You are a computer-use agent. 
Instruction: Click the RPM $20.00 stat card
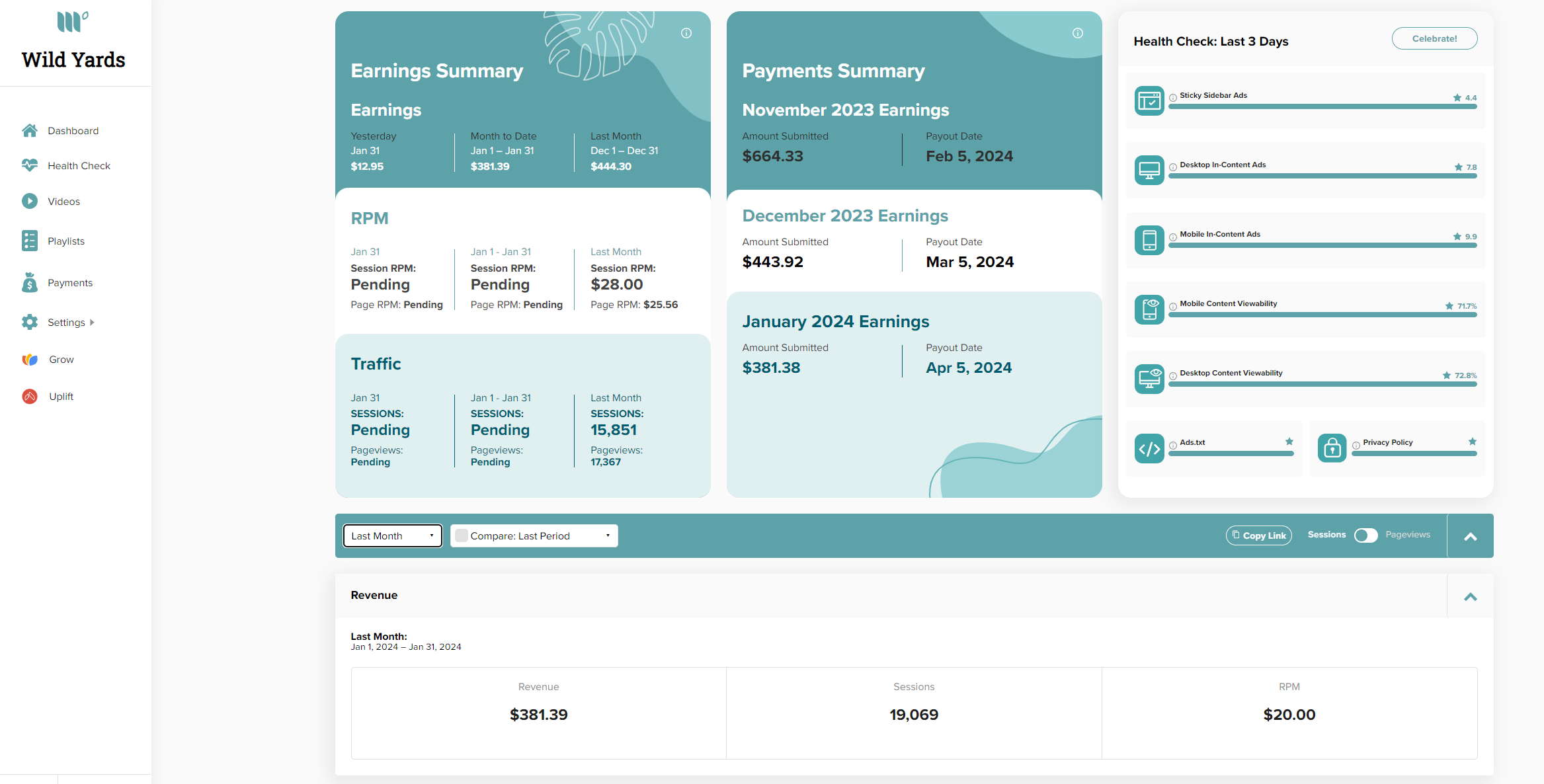pyautogui.click(x=1289, y=713)
